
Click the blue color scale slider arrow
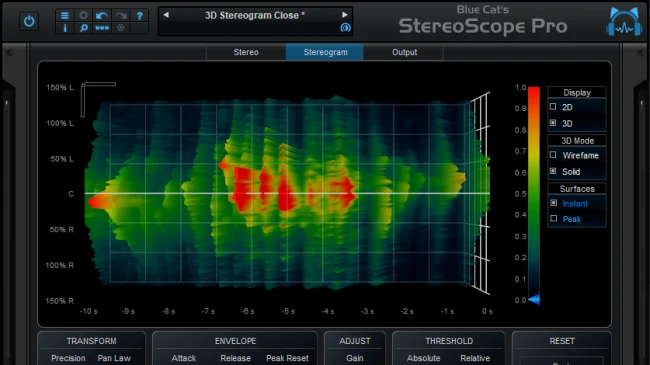click(534, 299)
